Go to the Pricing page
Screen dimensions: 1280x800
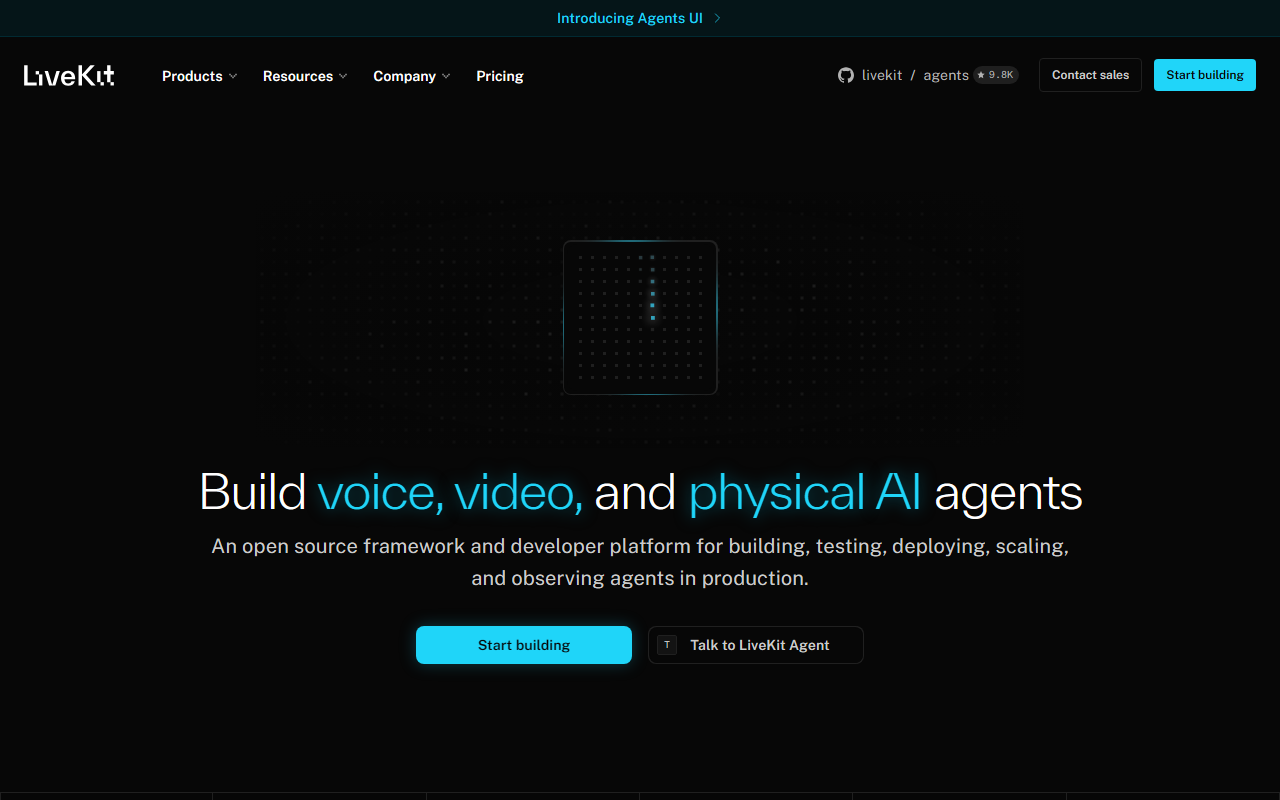coord(500,76)
